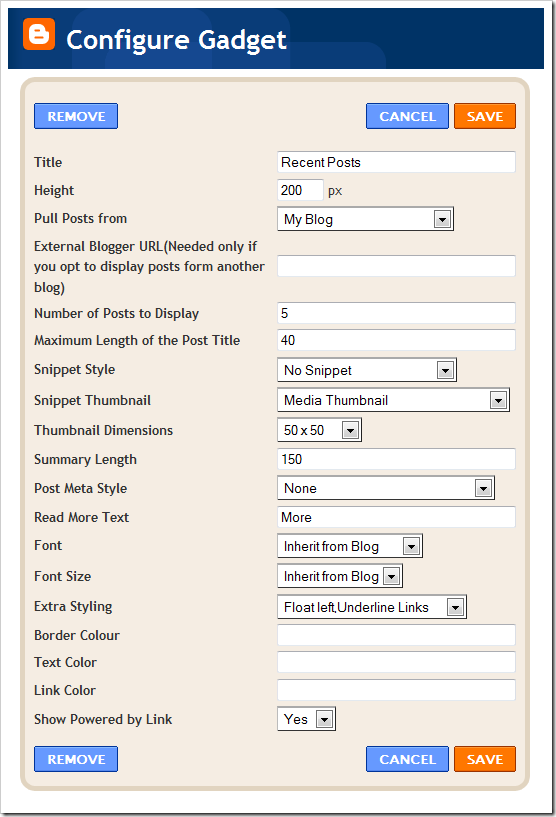Expand the Post Meta Style dropdown
This screenshot has width=556, height=817.
(386, 488)
